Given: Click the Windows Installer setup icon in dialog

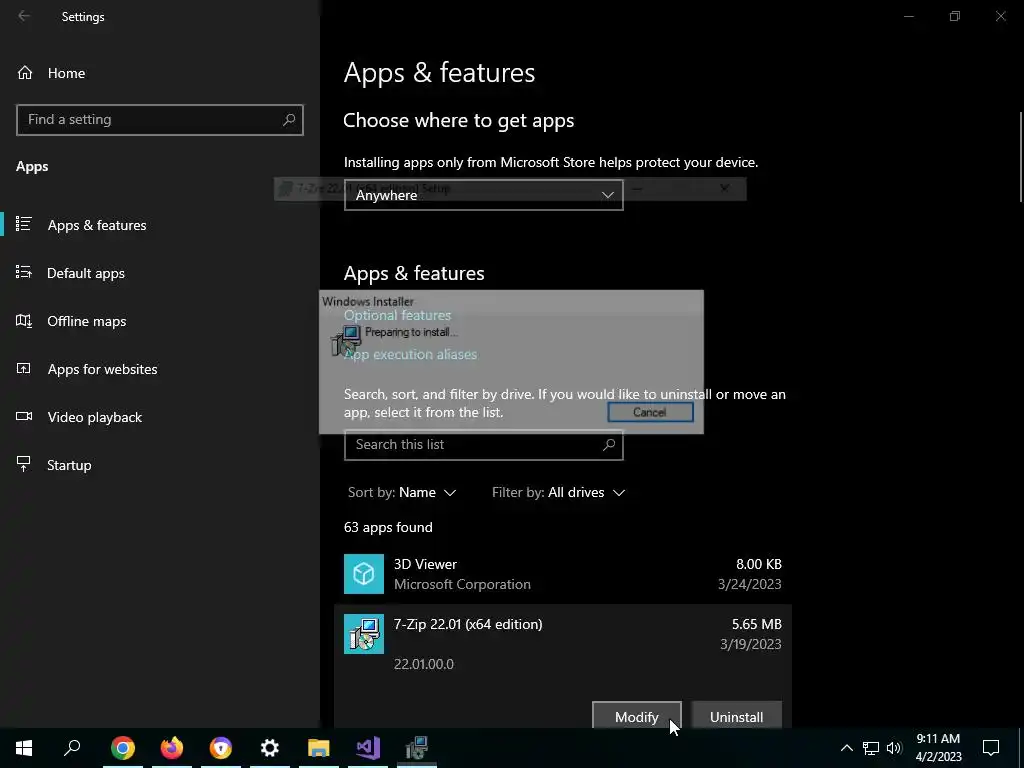Looking at the screenshot, I should pyautogui.click(x=347, y=340).
